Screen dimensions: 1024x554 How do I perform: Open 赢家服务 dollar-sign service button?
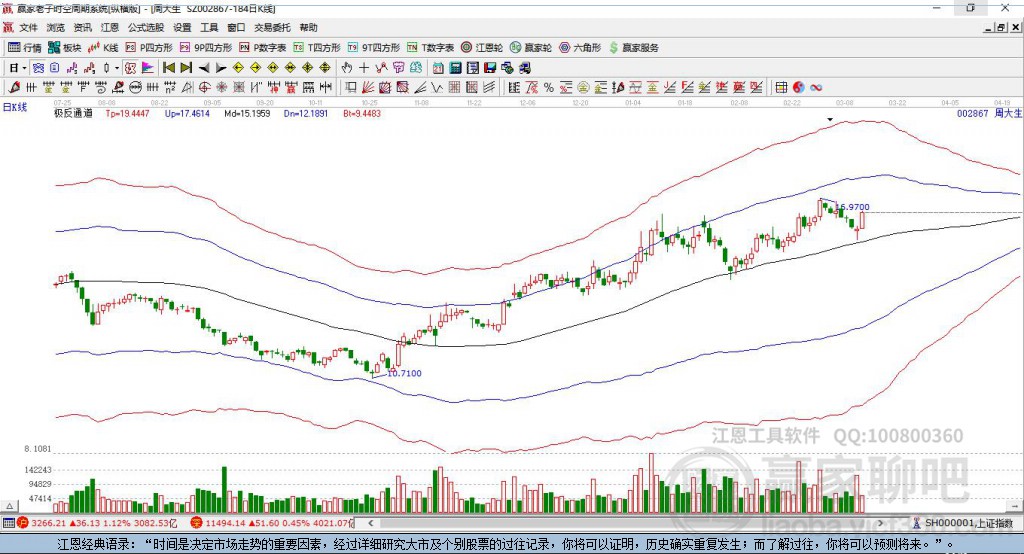point(633,48)
